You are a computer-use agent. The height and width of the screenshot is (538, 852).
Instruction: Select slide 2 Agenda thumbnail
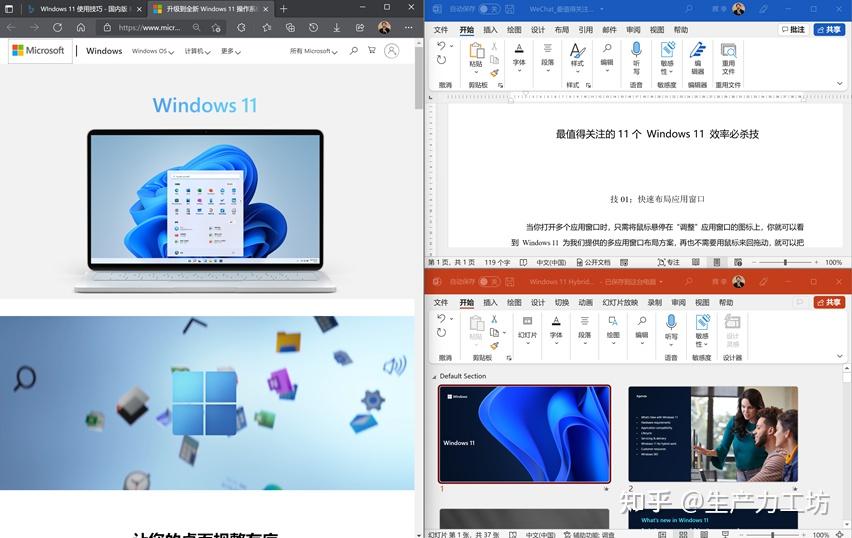[713, 434]
